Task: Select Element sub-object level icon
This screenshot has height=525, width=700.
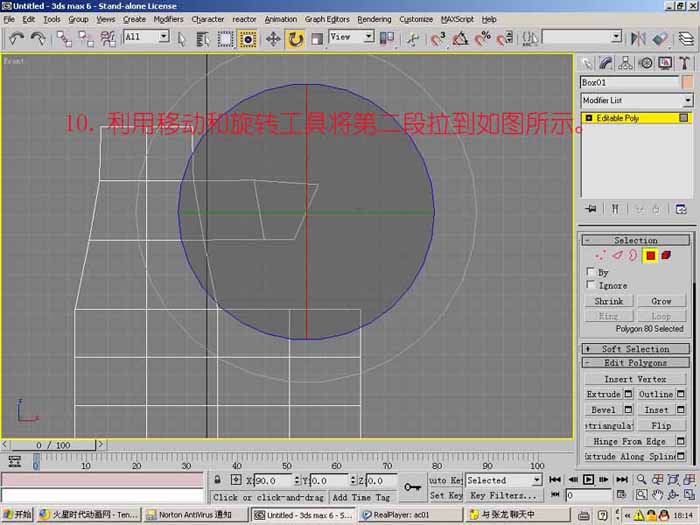Action: point(666,255)
